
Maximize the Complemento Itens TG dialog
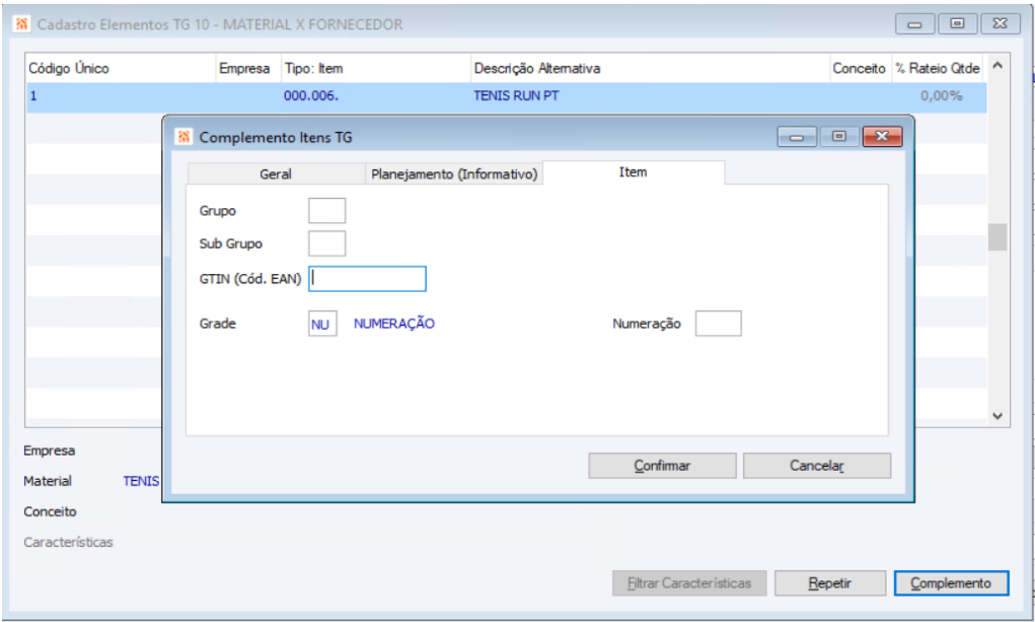(839, 137)
